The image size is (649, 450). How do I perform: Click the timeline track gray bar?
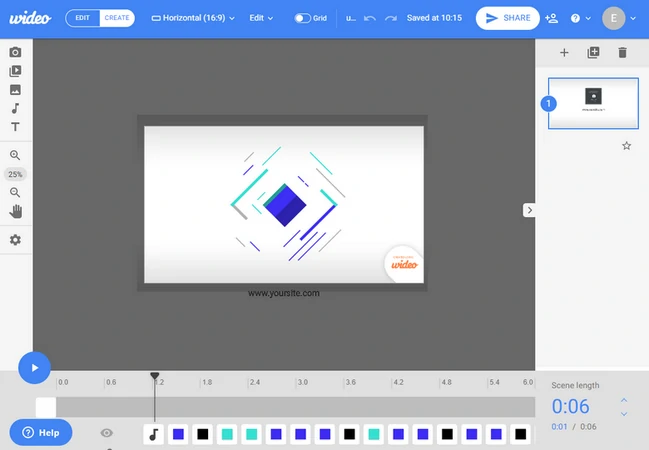(296, 407)
